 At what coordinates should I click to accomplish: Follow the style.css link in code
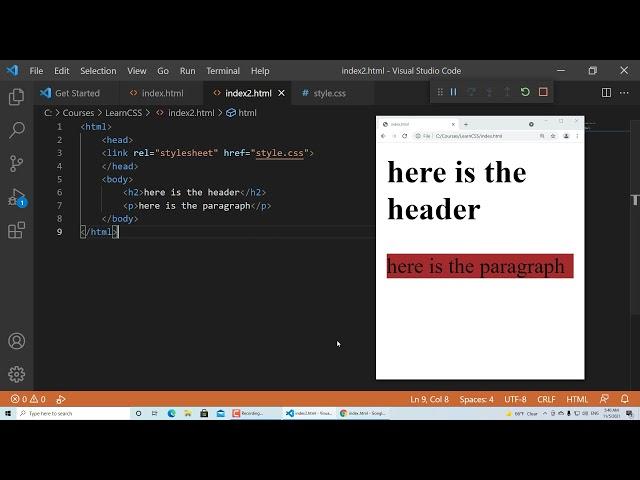coord(280,153)
